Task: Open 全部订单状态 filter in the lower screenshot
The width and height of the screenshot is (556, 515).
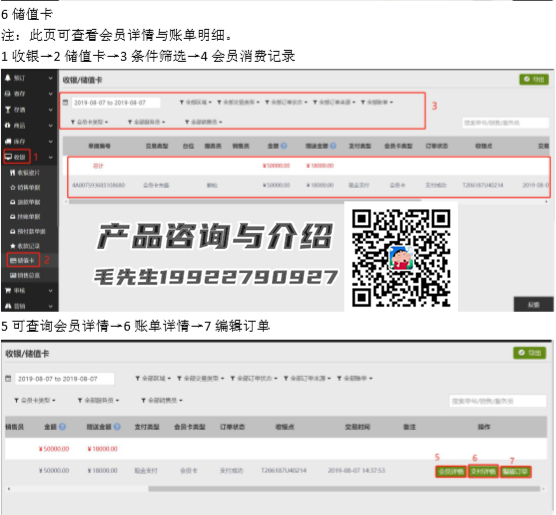Action: 254,378
